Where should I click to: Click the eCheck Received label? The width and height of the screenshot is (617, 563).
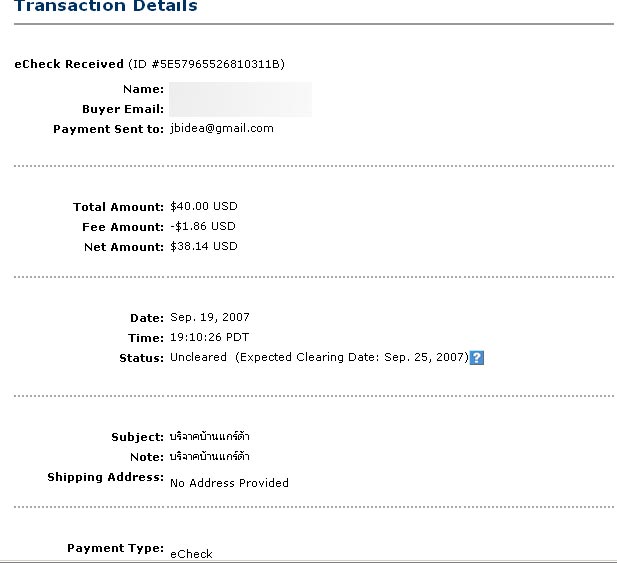click(x=69, y=64)
